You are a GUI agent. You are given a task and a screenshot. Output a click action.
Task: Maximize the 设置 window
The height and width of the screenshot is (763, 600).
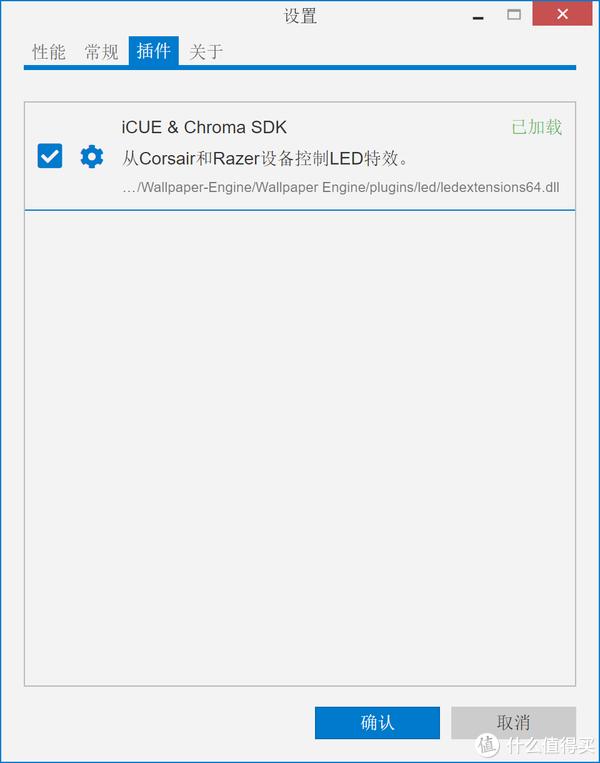pos(514,15)
